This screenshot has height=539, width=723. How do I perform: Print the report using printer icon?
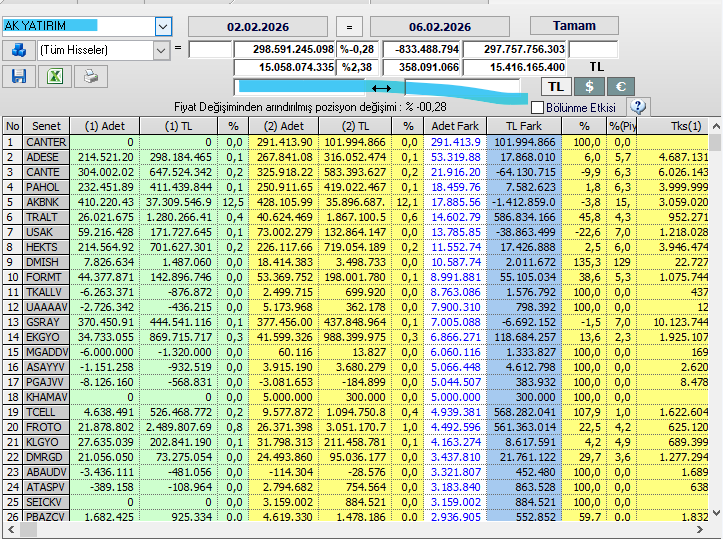coord(91,76)
